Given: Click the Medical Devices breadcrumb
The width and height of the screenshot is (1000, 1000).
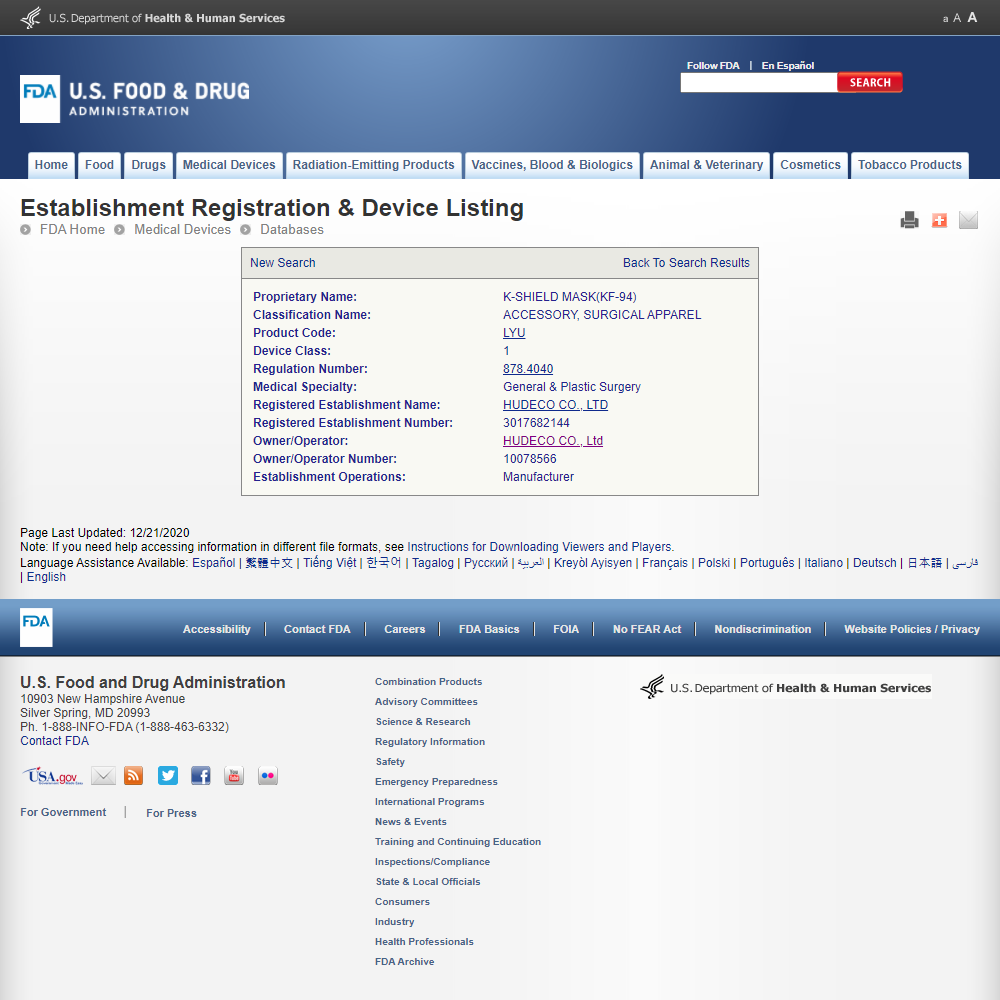Looking at the screenshot, I should click(182, 230).
